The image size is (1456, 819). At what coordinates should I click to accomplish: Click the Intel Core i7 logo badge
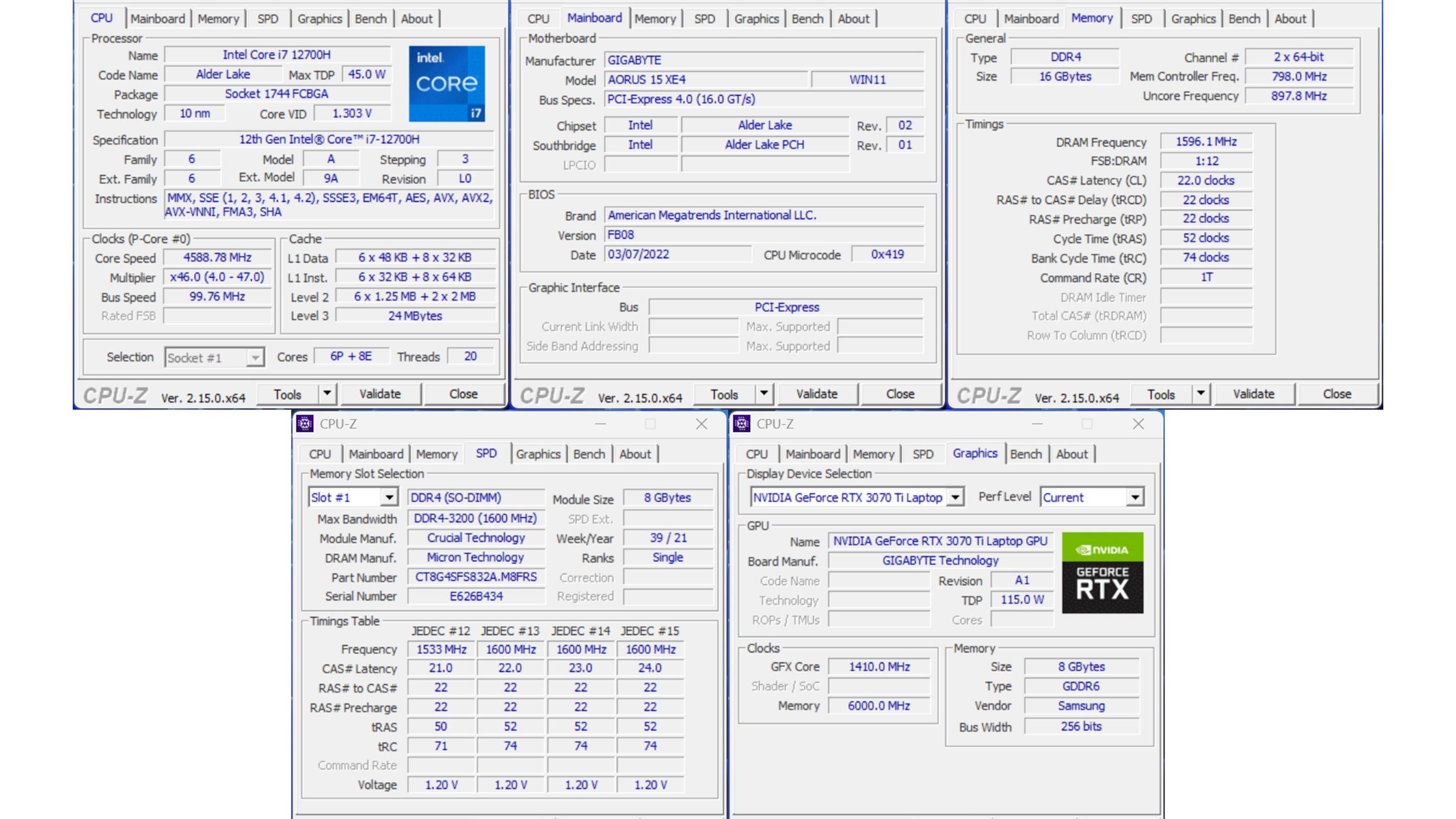[x=446, y=83]
